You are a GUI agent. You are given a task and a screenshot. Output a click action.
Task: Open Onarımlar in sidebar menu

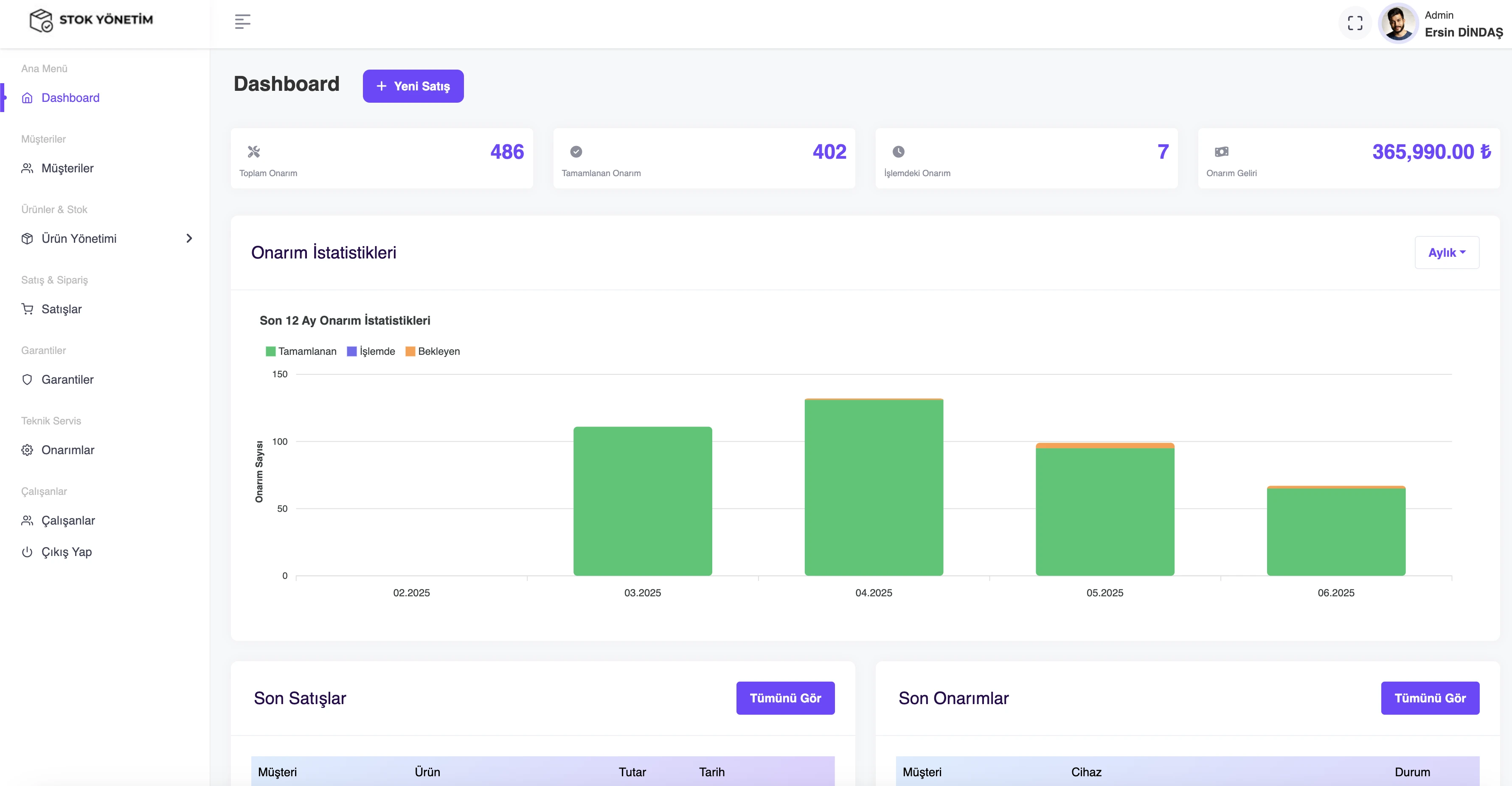tap(67, 450)
